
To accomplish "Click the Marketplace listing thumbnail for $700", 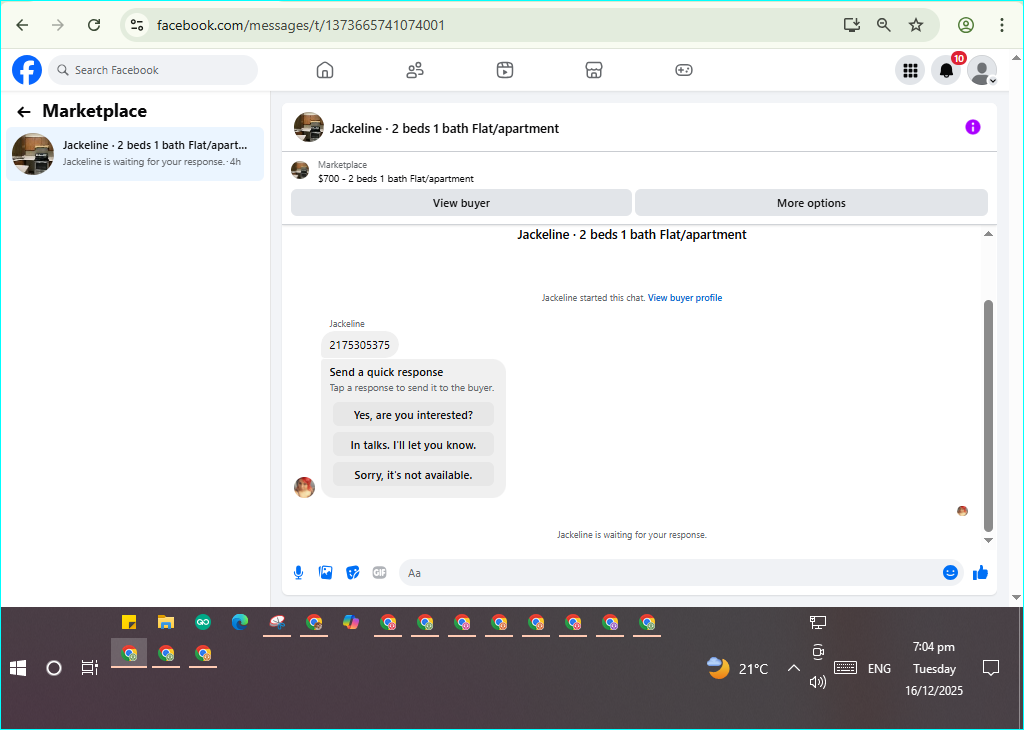I will tap(300, 170).
